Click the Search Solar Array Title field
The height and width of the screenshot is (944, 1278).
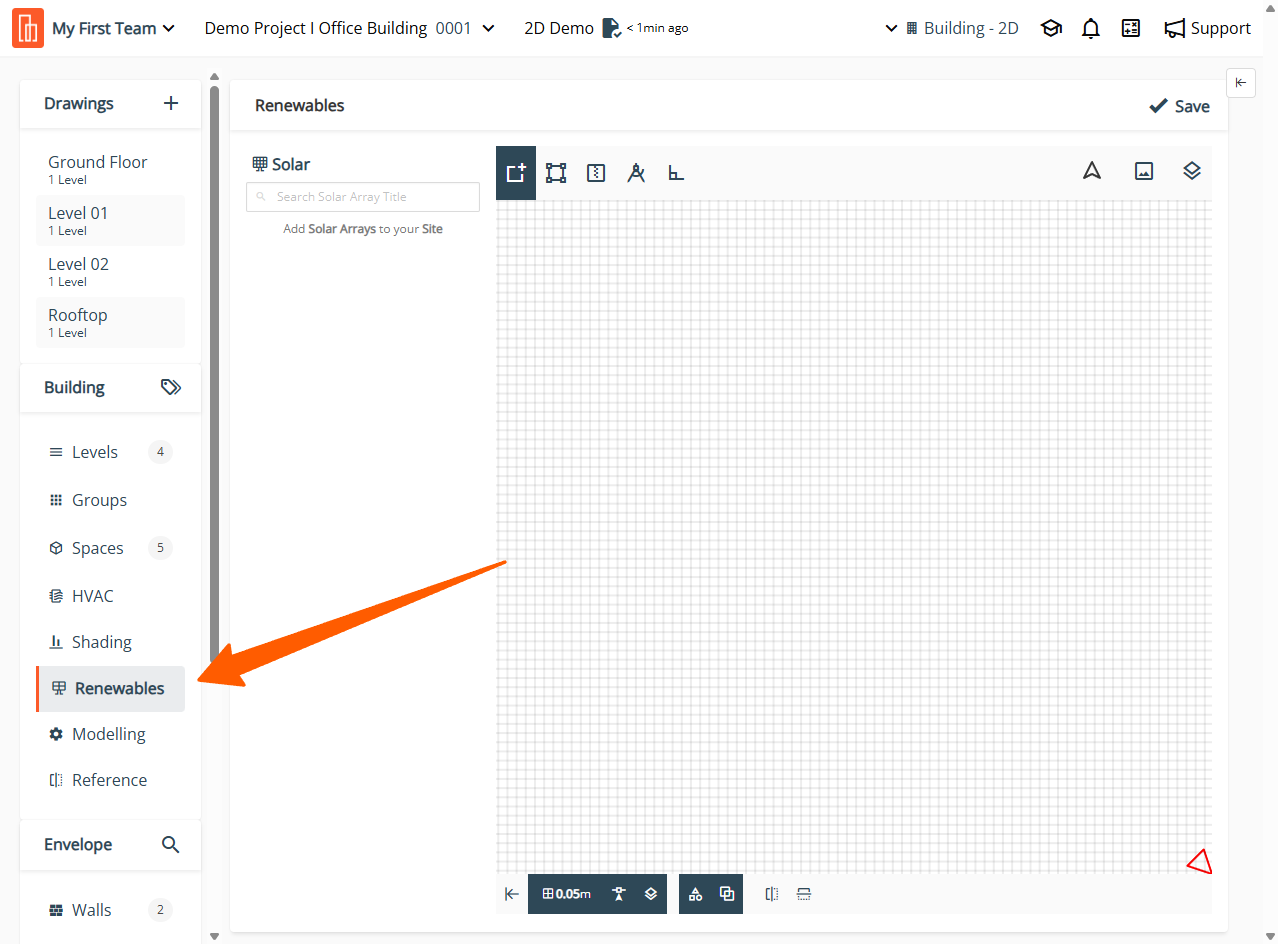363,197
